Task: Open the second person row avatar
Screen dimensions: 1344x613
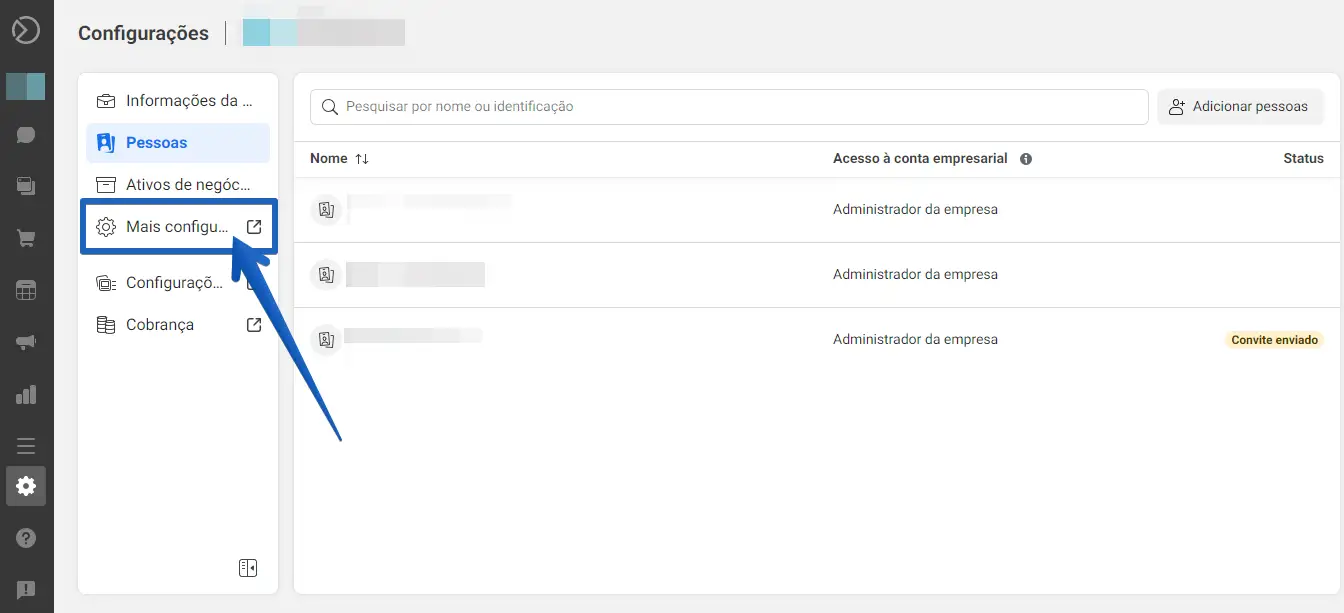Action: (x=326, y=274)
